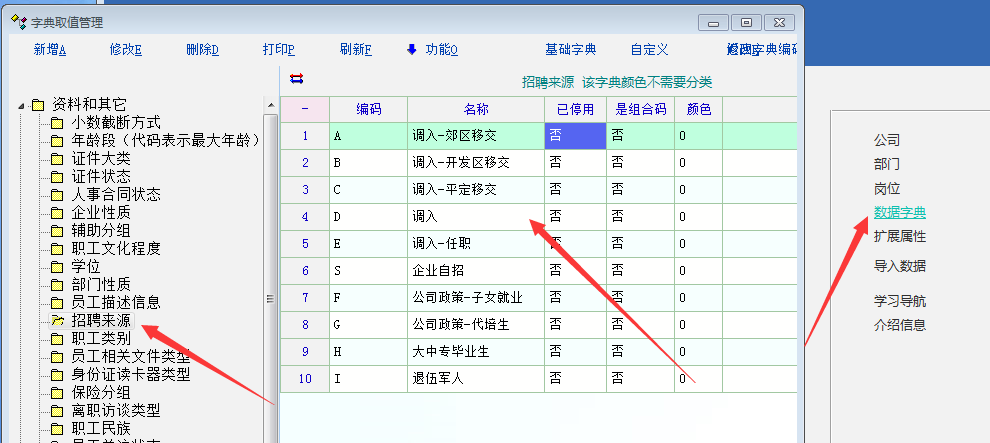Click the red-blue swap arrows icon
The image size is (990, 443).
(296, 79)
